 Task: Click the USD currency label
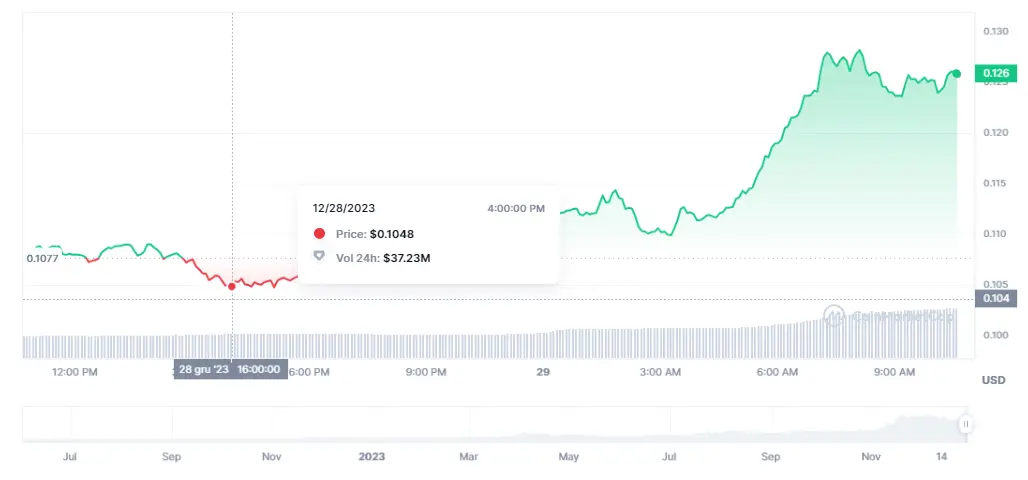click(993, 380)
